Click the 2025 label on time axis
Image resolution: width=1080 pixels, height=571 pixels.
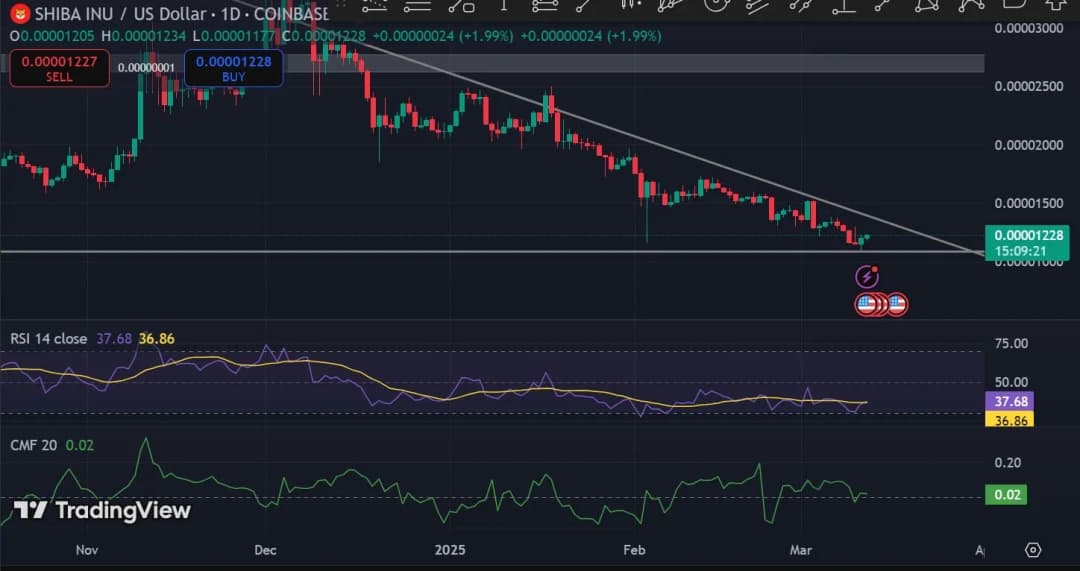coord(453,550)
